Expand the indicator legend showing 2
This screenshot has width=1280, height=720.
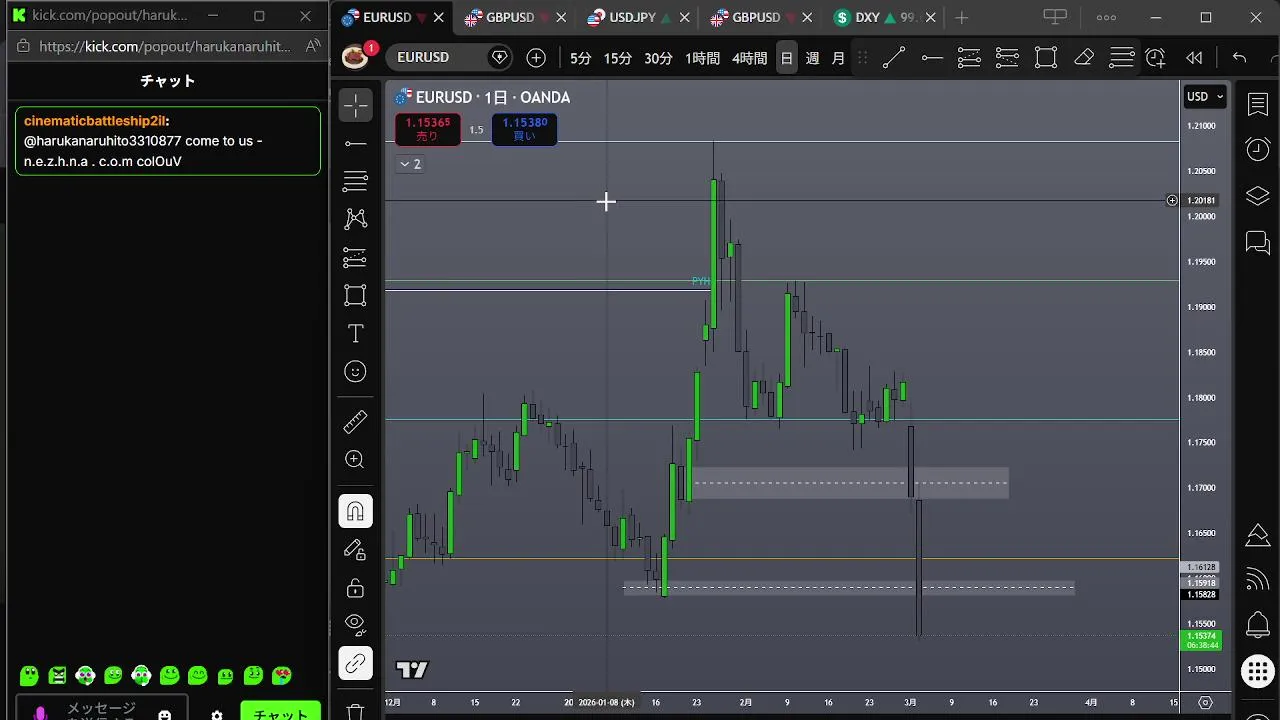point(410,164)
